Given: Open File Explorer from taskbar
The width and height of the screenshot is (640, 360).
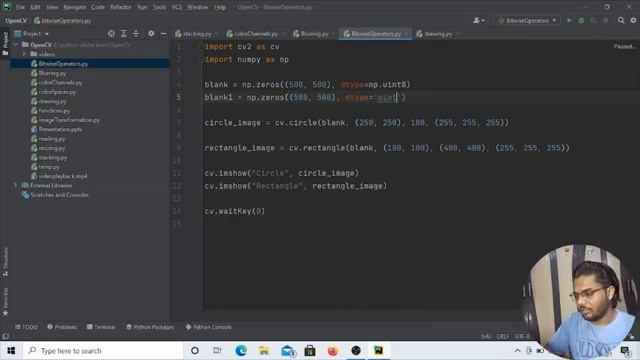Looking at the screenshot, I should click(264, 351).
